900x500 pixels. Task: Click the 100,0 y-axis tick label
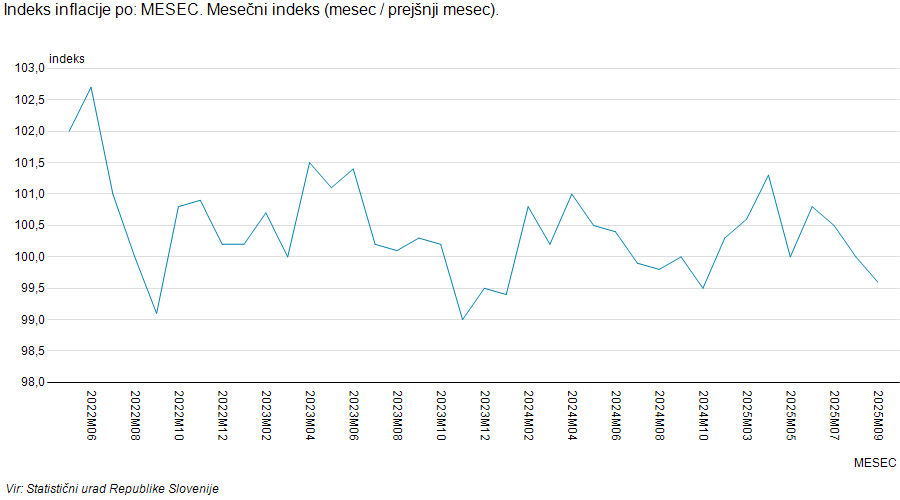(x=30, y=257)
